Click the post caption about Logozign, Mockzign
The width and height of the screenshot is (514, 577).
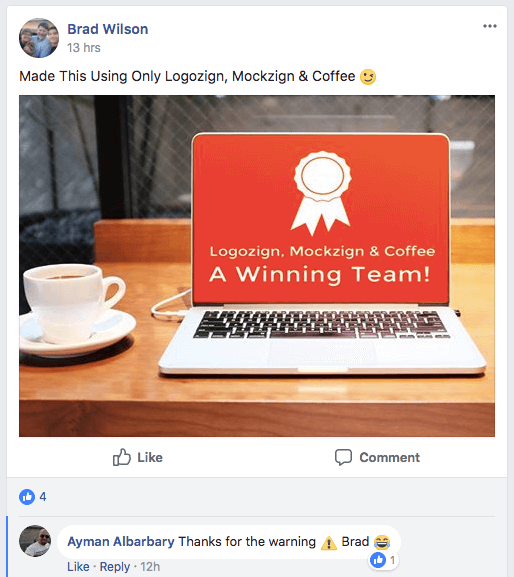pyautogui.click(x=187, y=76)
